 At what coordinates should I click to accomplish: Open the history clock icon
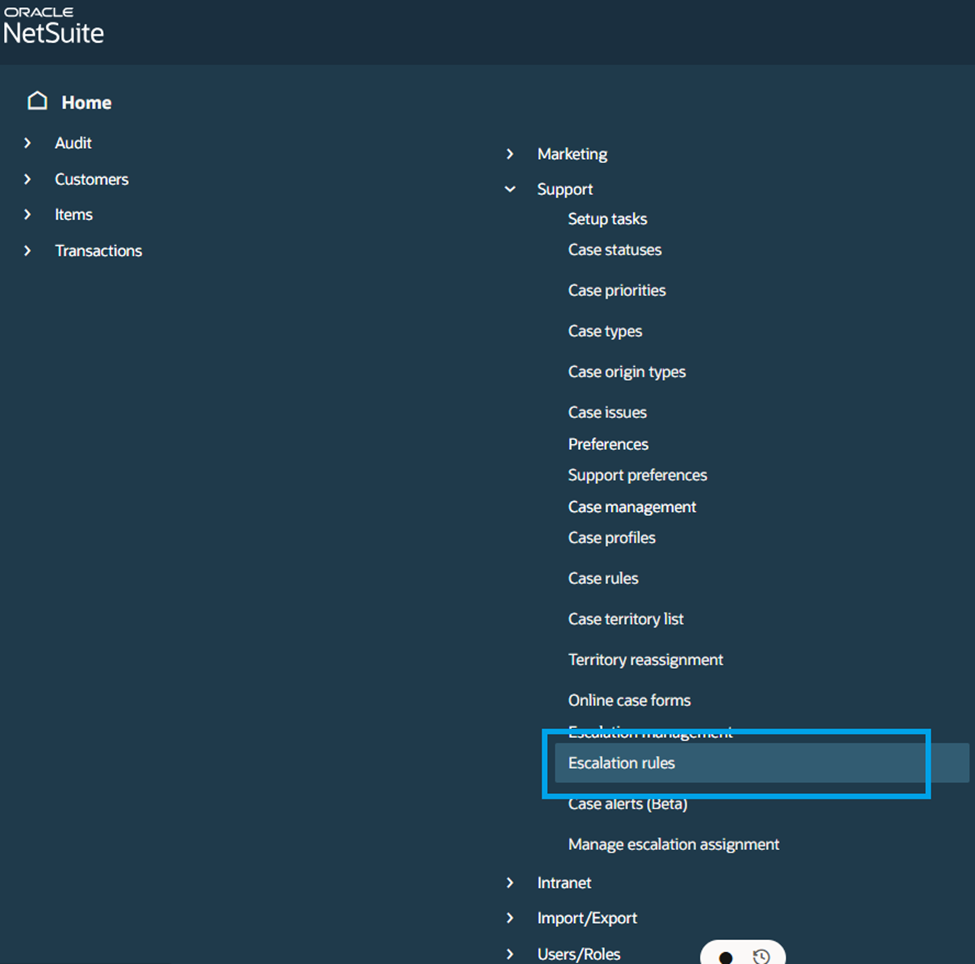(761, 957)
